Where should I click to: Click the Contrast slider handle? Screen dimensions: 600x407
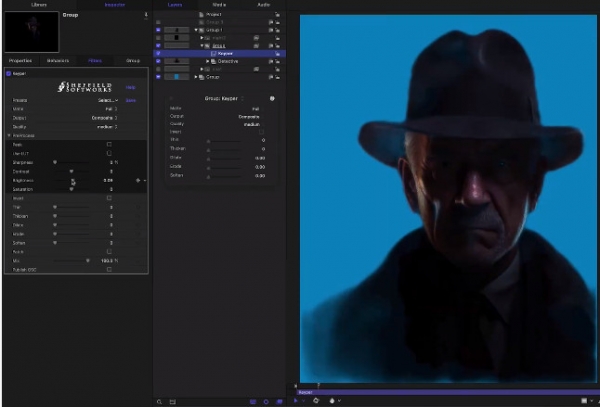click(x=71, y=171)
